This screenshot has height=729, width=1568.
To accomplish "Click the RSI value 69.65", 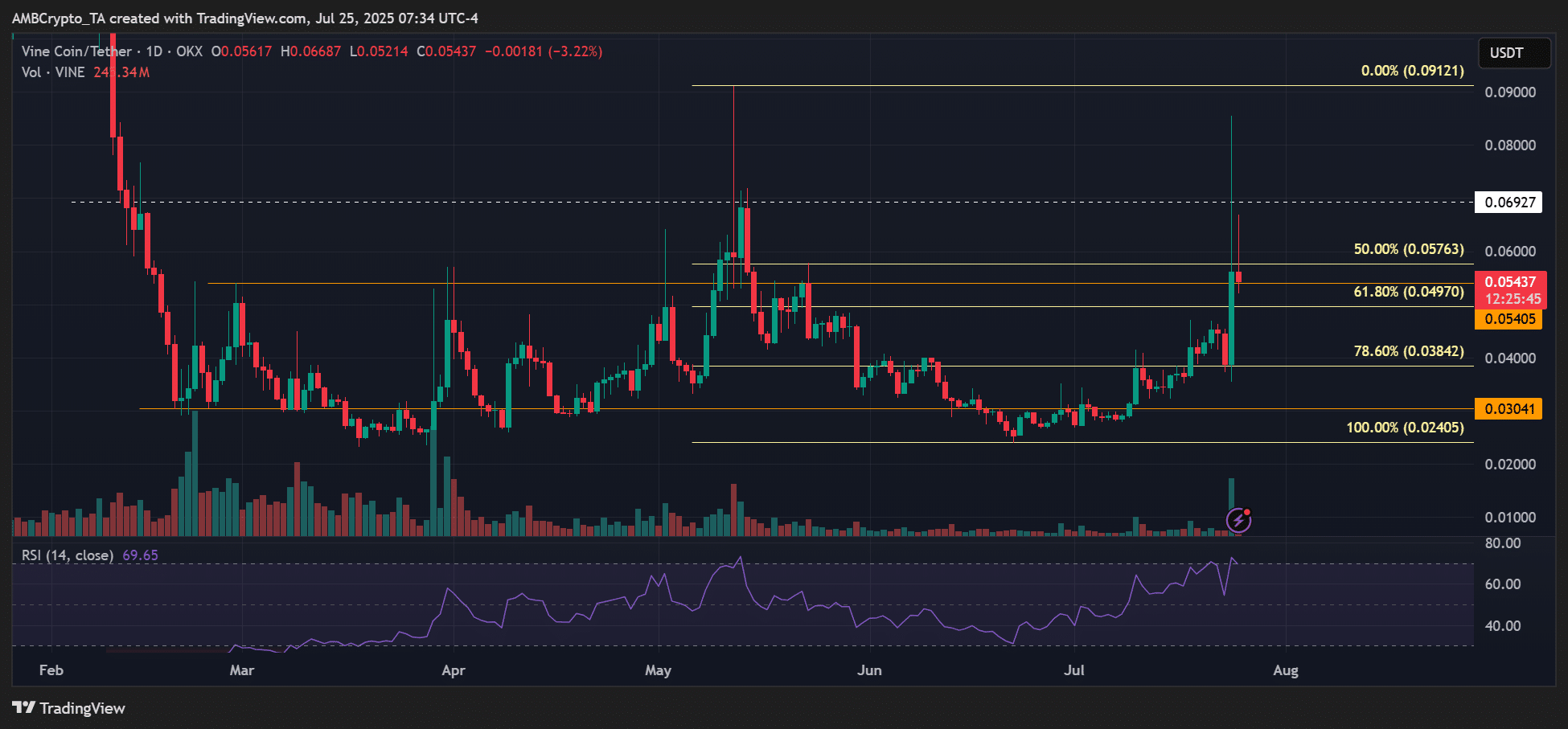I will click(140, 555).
